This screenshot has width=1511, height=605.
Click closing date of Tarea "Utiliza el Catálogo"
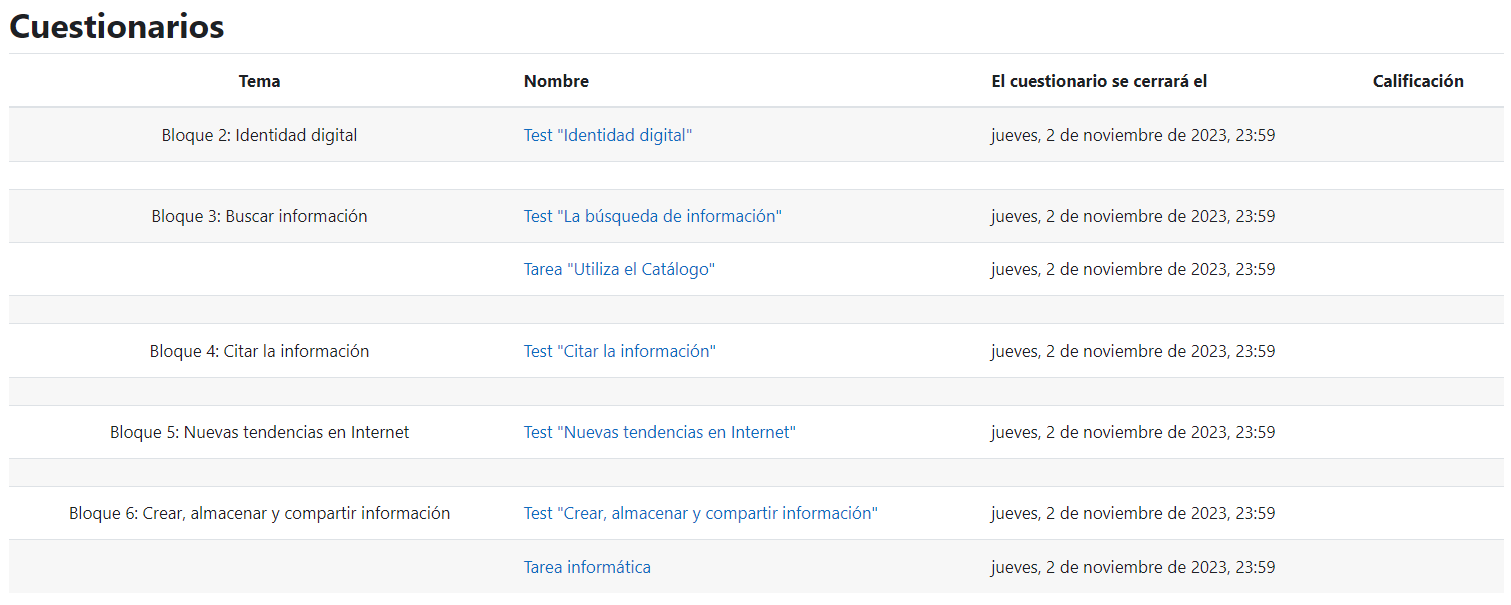[1132, 269]
